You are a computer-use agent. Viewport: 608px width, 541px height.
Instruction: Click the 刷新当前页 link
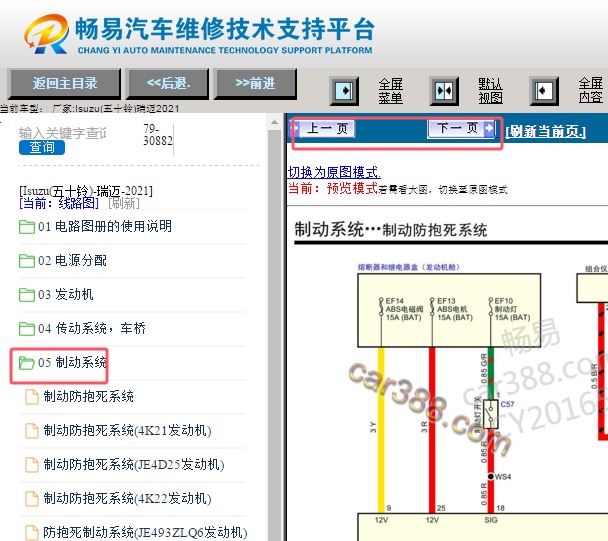545,131
